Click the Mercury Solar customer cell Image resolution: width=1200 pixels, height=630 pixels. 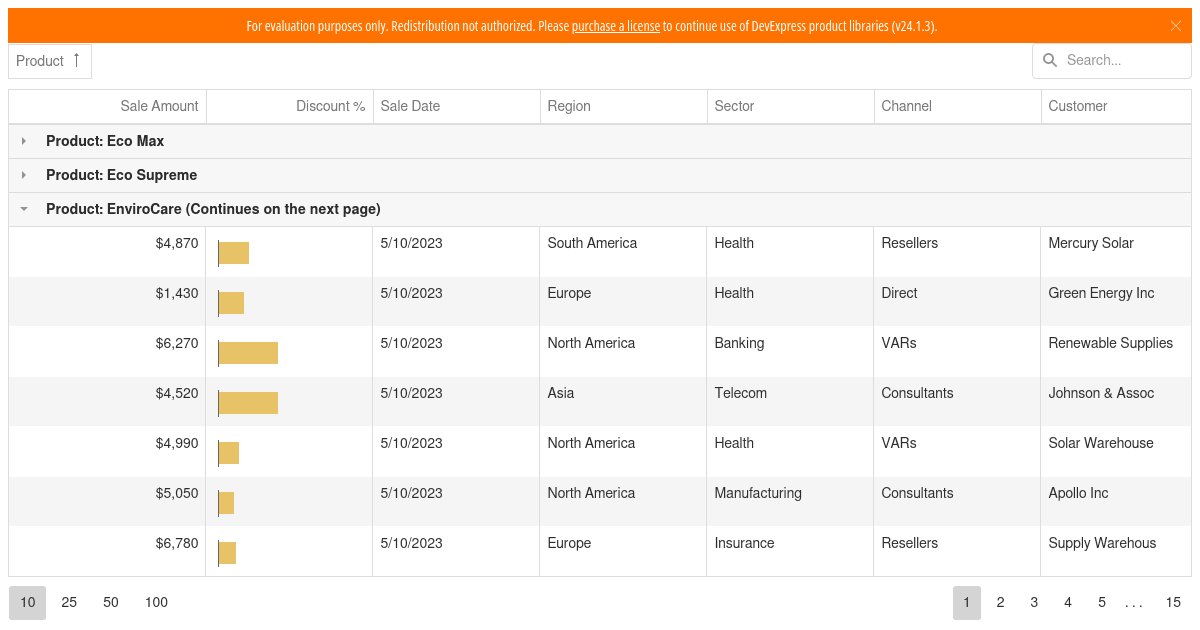point(1116,252)
